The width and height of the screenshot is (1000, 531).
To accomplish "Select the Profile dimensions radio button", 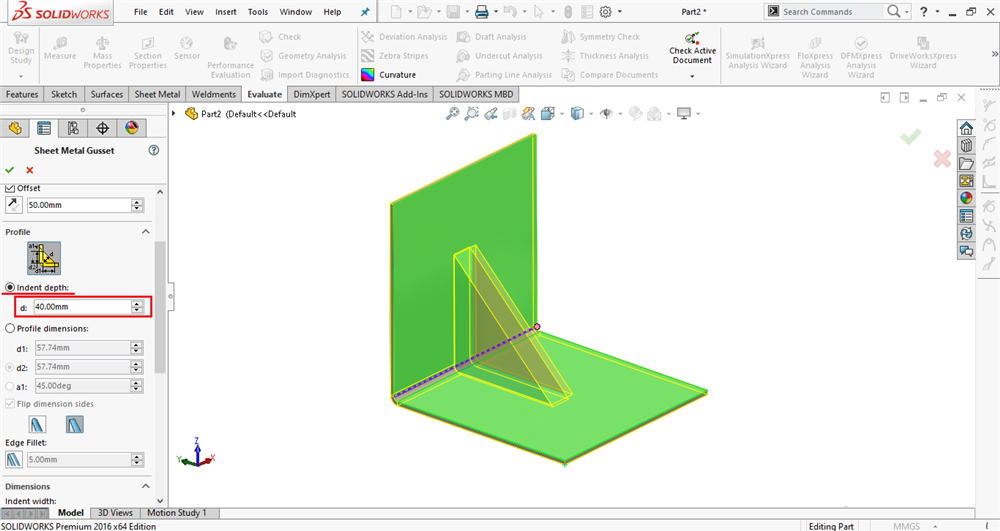I will pos(10,328).
